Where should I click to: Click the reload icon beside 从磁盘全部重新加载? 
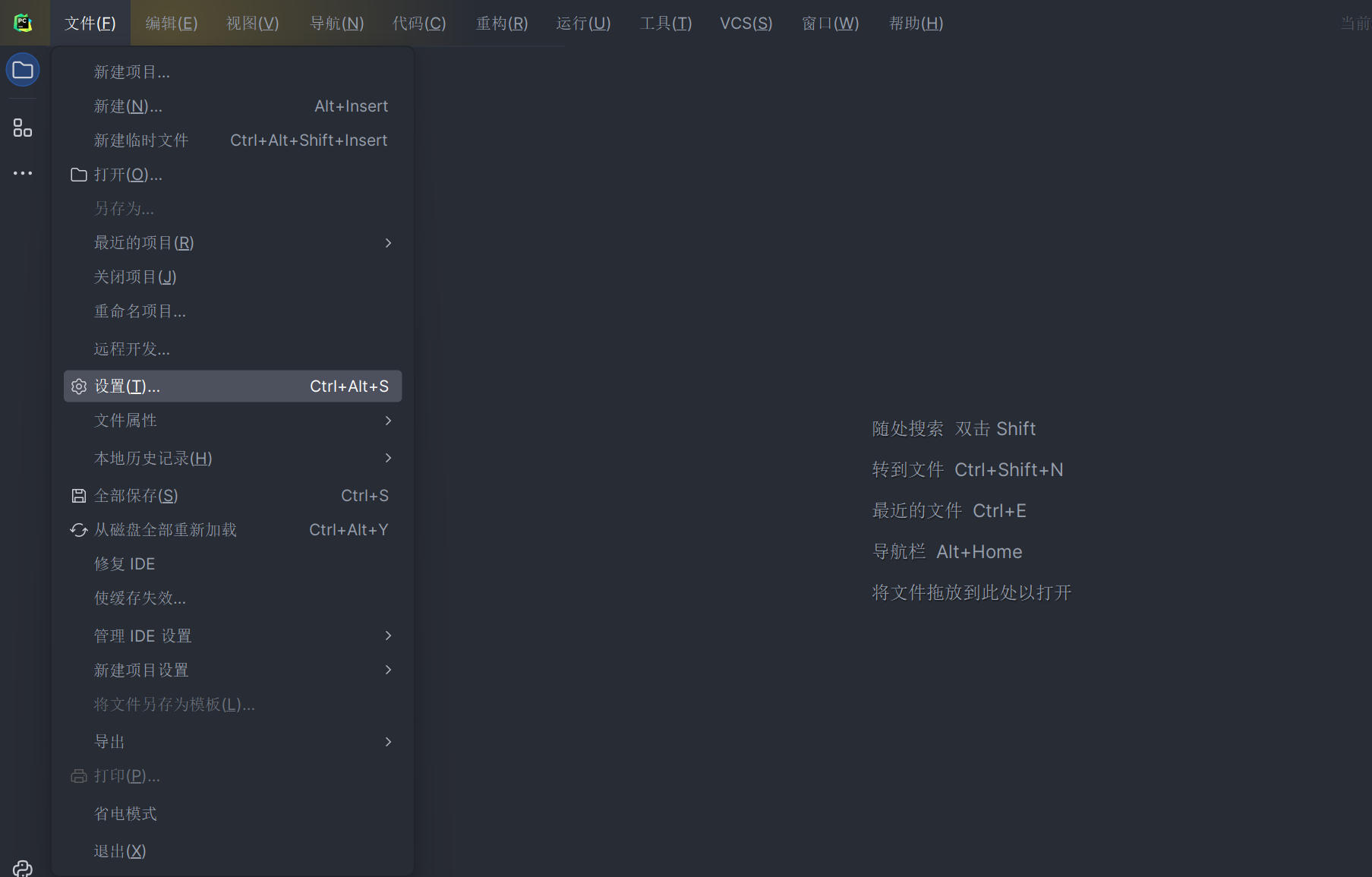79,530
